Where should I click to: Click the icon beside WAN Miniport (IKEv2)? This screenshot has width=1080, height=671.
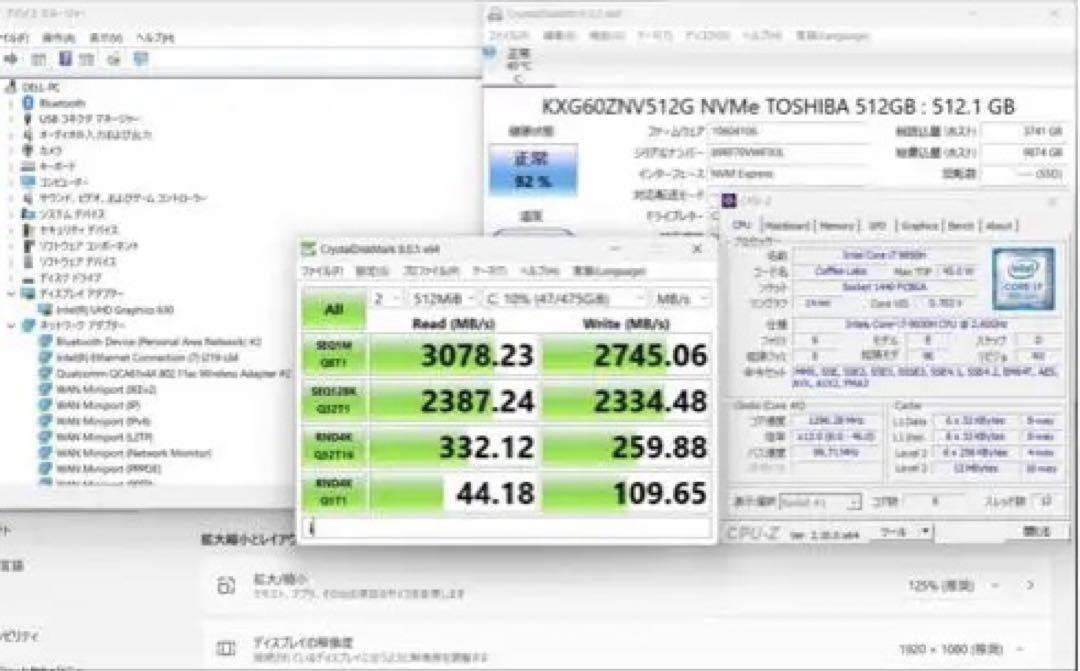(x=45, y=389)
